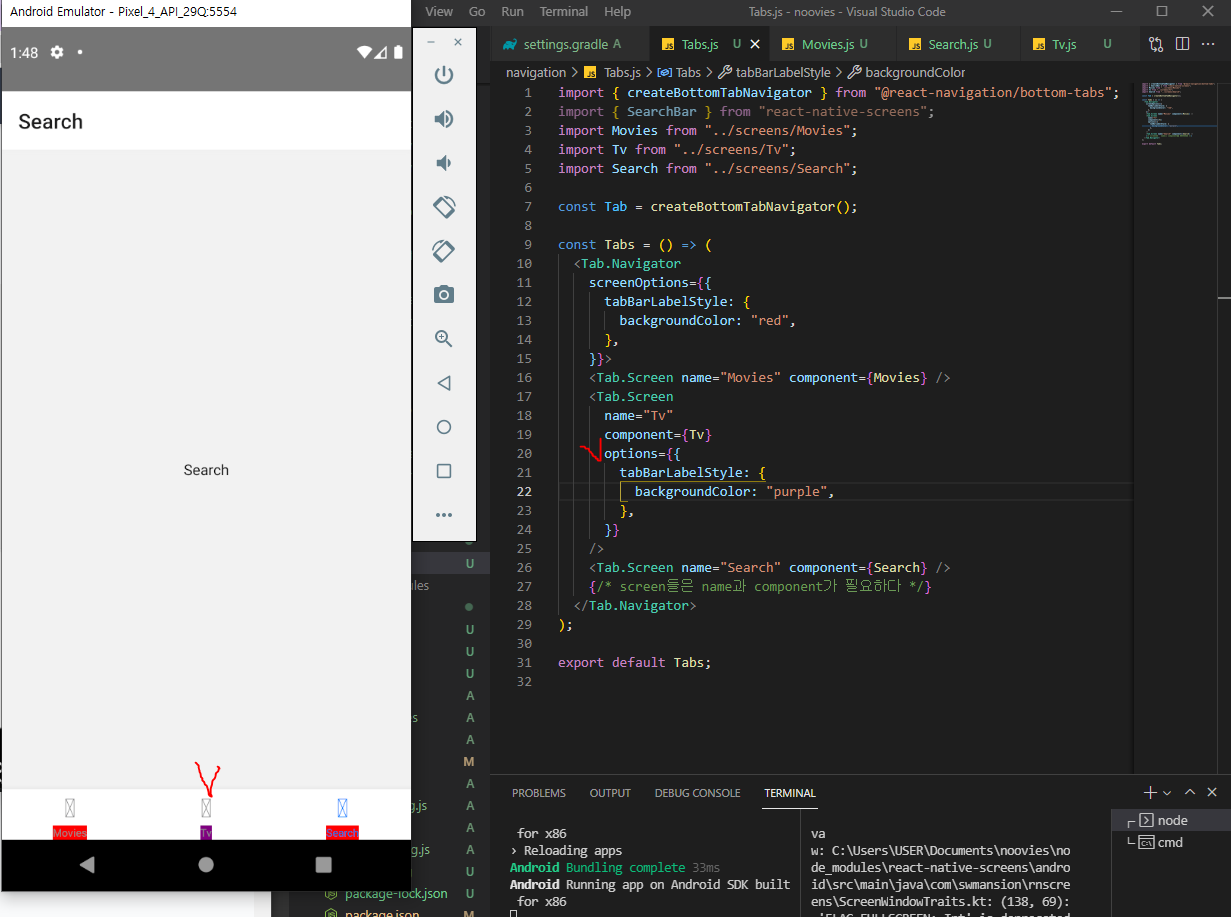Close the Tabs.js editor tab

click(x=755, y=44)
